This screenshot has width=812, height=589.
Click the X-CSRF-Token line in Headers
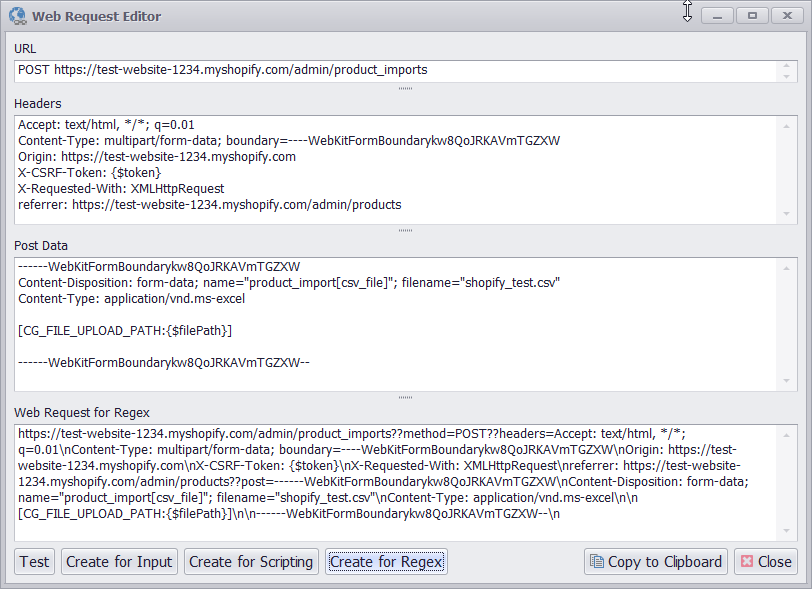(x=90, y=173)
